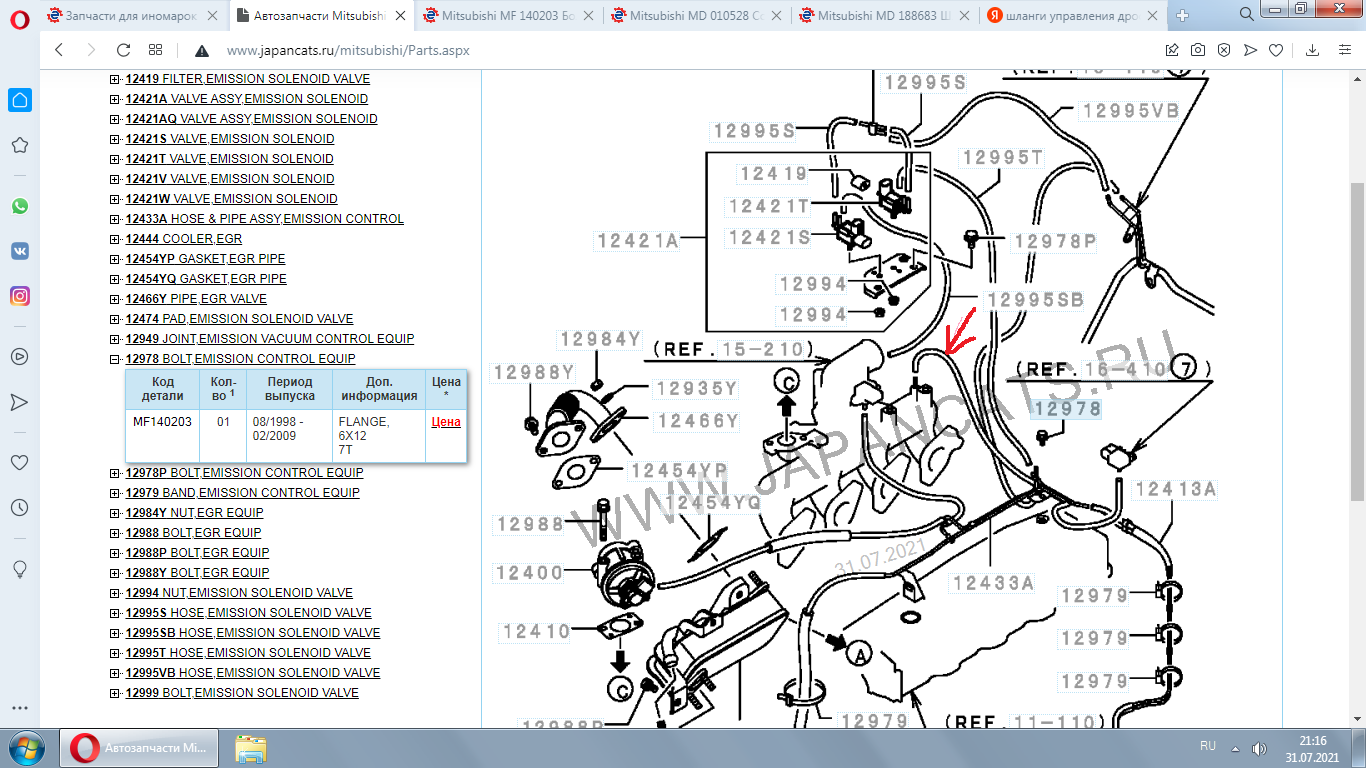The height and width of the screenshot is (768, 1366).
Task: Take a snapshot with the camera icon
Action: click(x=1198, y=50)
